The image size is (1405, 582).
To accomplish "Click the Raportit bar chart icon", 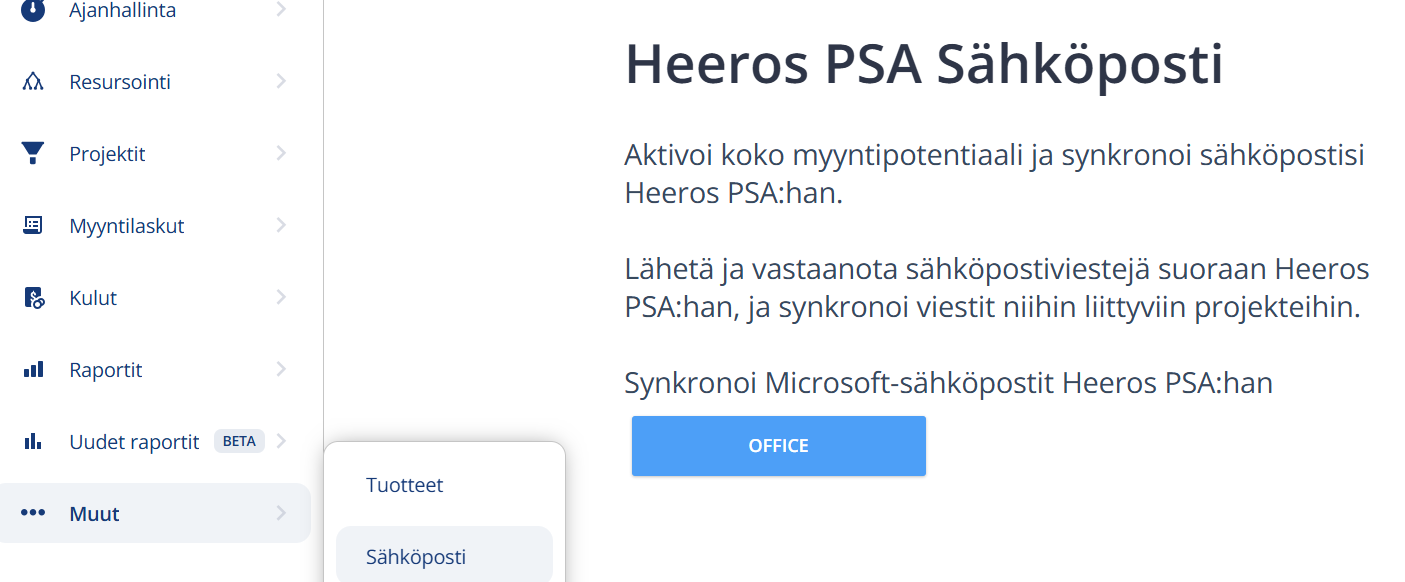I will [x=33, y=369].
